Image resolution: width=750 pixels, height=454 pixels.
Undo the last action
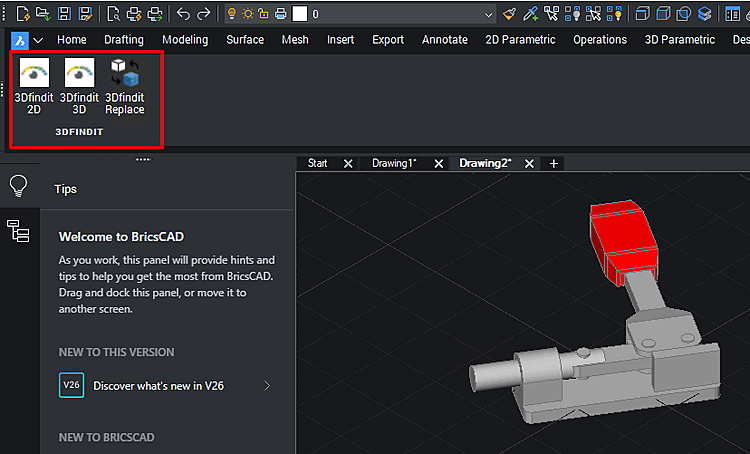click(x=183, y=14)
